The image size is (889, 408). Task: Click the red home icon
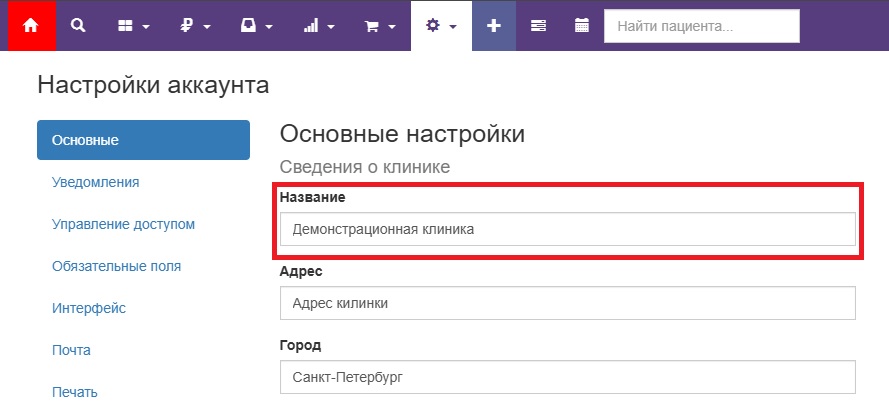coord(29,26)
